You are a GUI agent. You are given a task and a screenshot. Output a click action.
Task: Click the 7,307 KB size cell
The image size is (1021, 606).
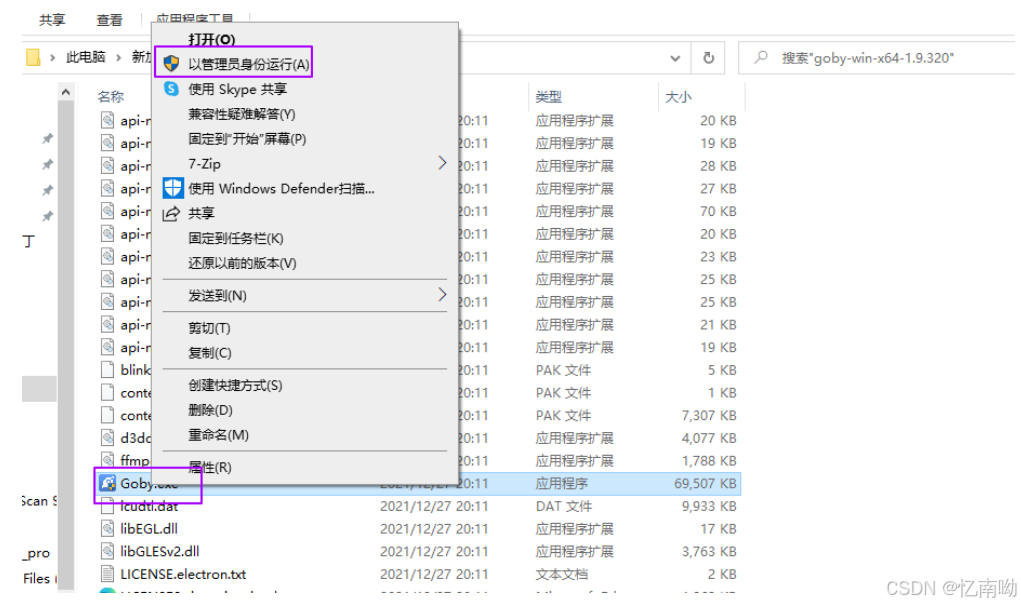pos(709,415)
